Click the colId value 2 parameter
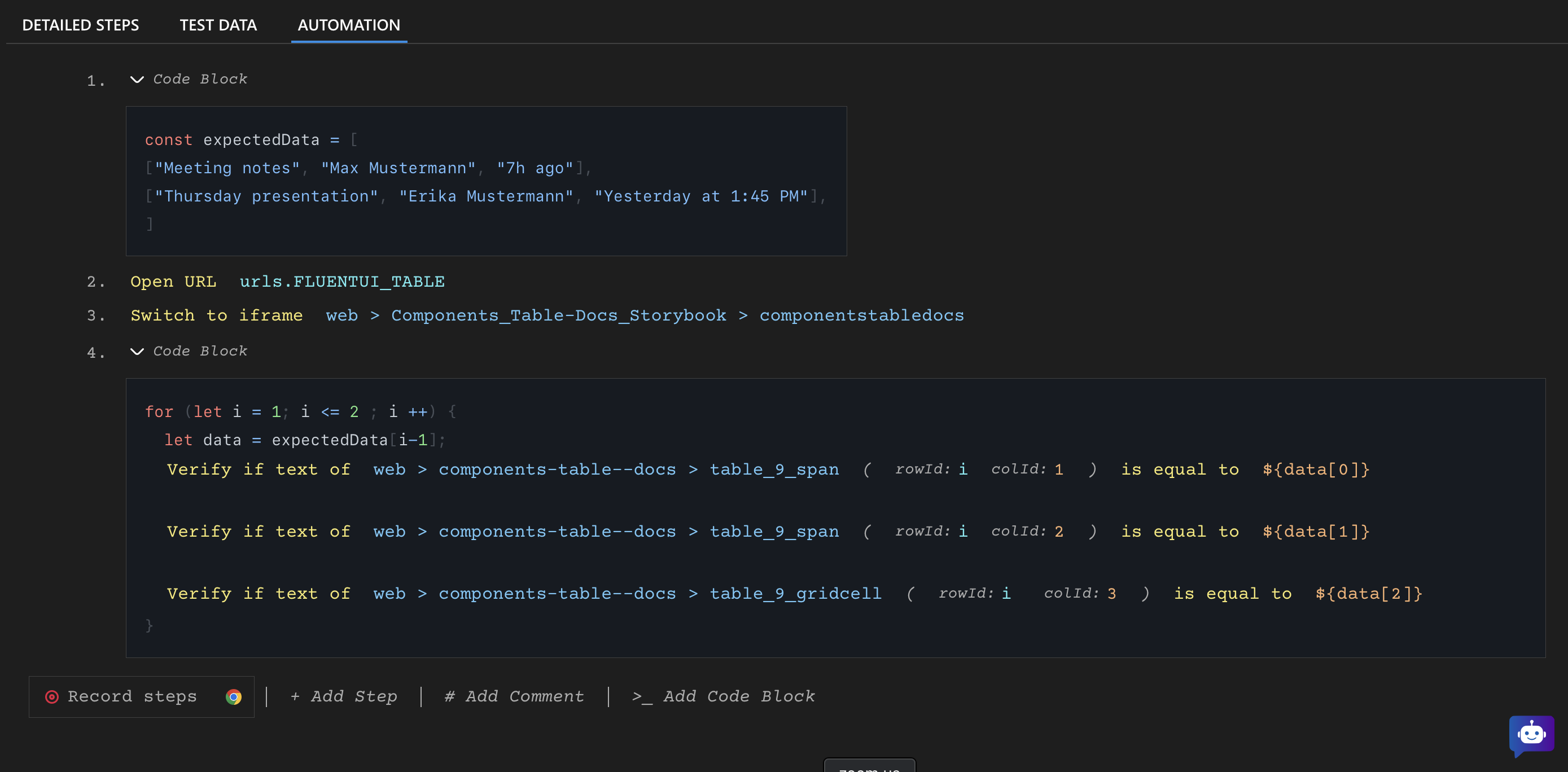This screenshot has width=1568, height=772. pos(1058,532)
